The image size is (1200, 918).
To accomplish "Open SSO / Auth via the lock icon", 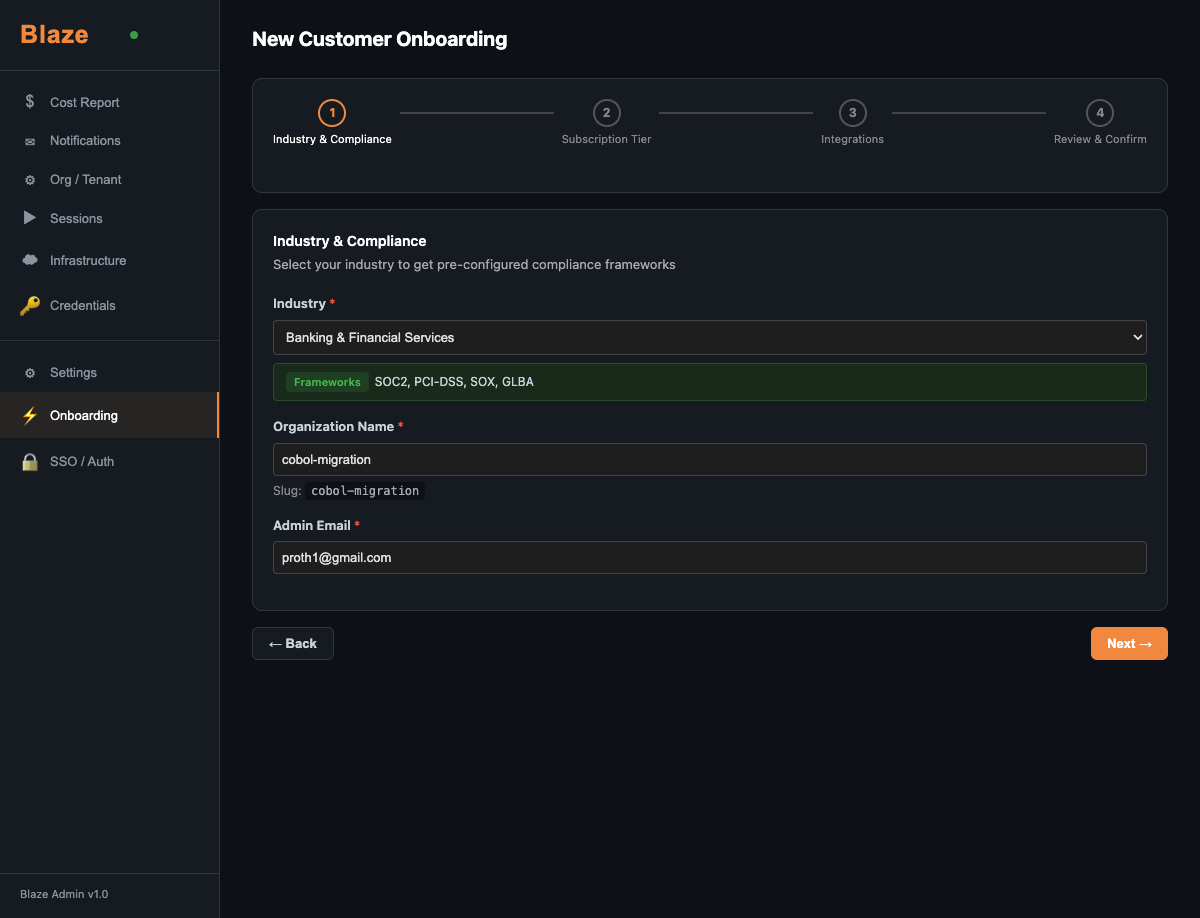I will (x=30, y=461).
